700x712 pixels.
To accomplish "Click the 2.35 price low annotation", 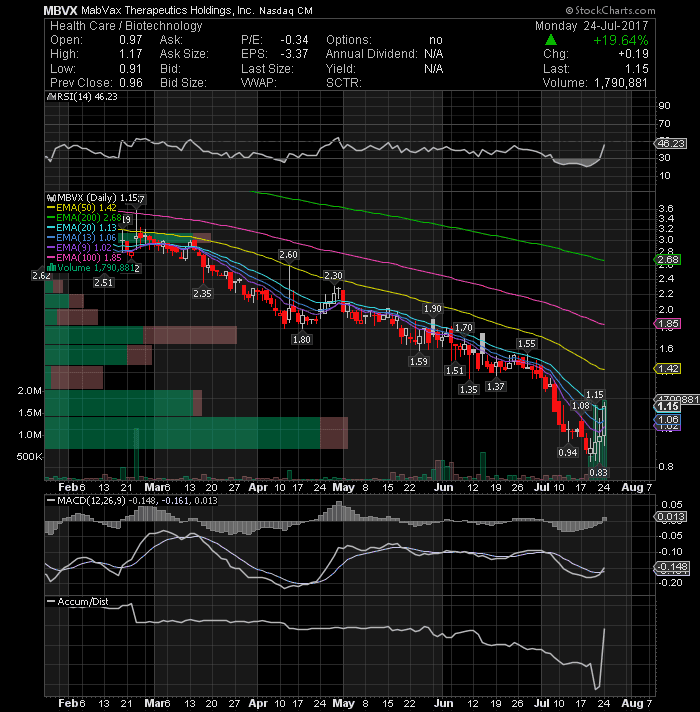I will pyautogui.click(x=202, y=294).
